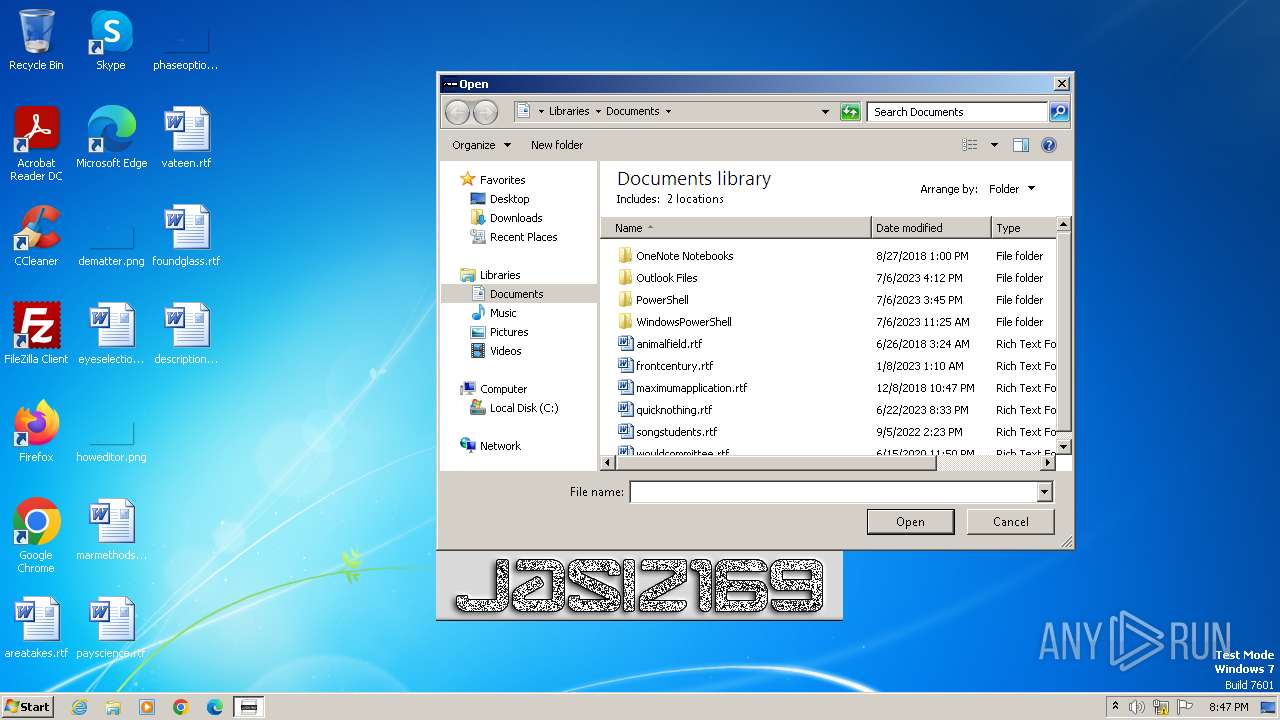Click the search magnifier icon in Open dialog

click(x=1059, y=112)
